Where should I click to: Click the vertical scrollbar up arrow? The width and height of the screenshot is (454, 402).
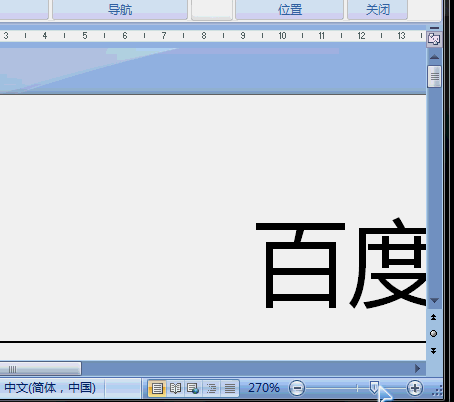pyautogui.click(x=434, y=57)
